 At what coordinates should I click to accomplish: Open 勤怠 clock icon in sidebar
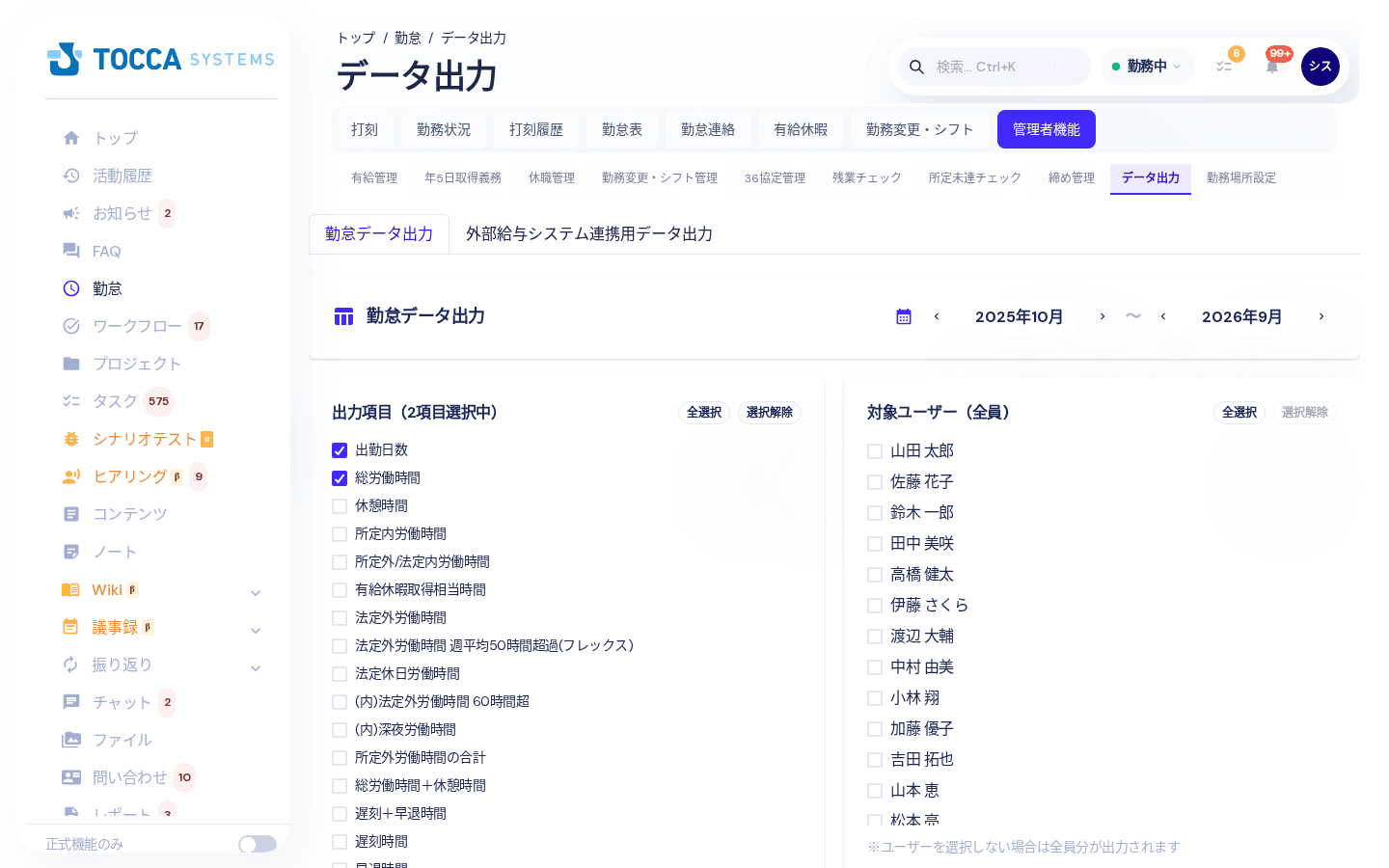(71, 288)
